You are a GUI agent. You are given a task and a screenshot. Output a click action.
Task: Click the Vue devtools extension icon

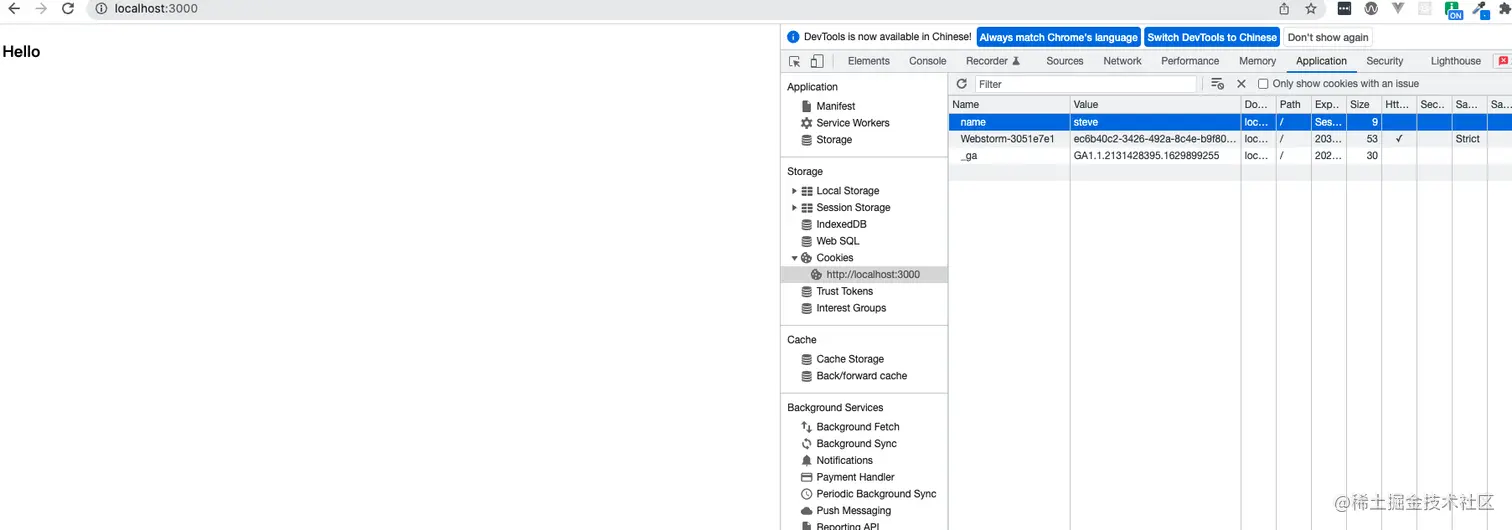[1398, 8]
